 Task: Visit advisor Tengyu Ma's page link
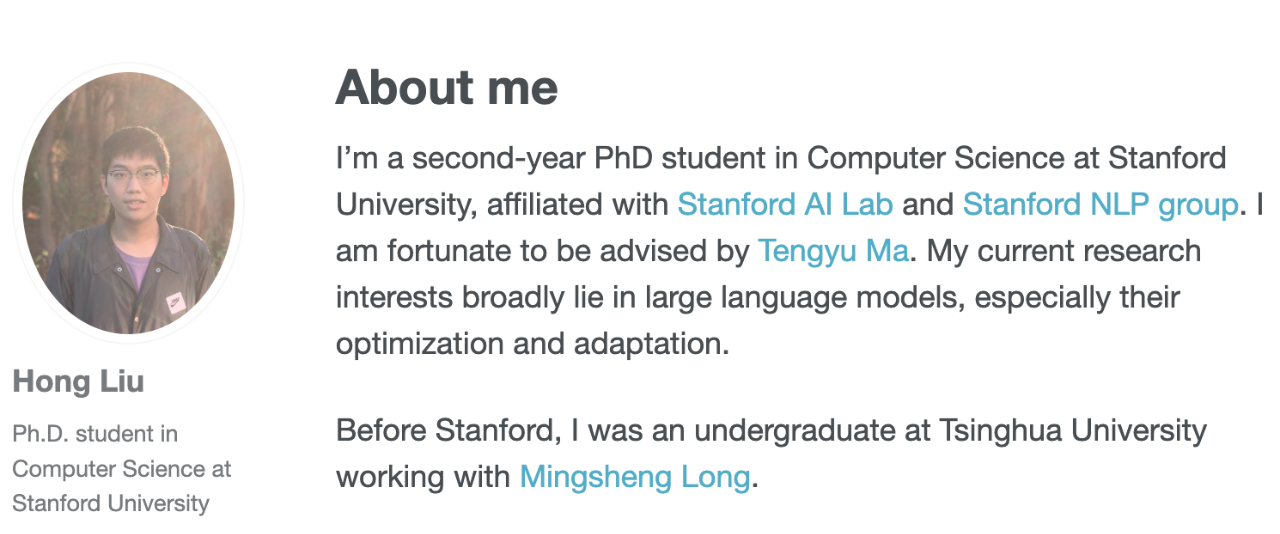(833, 252)
